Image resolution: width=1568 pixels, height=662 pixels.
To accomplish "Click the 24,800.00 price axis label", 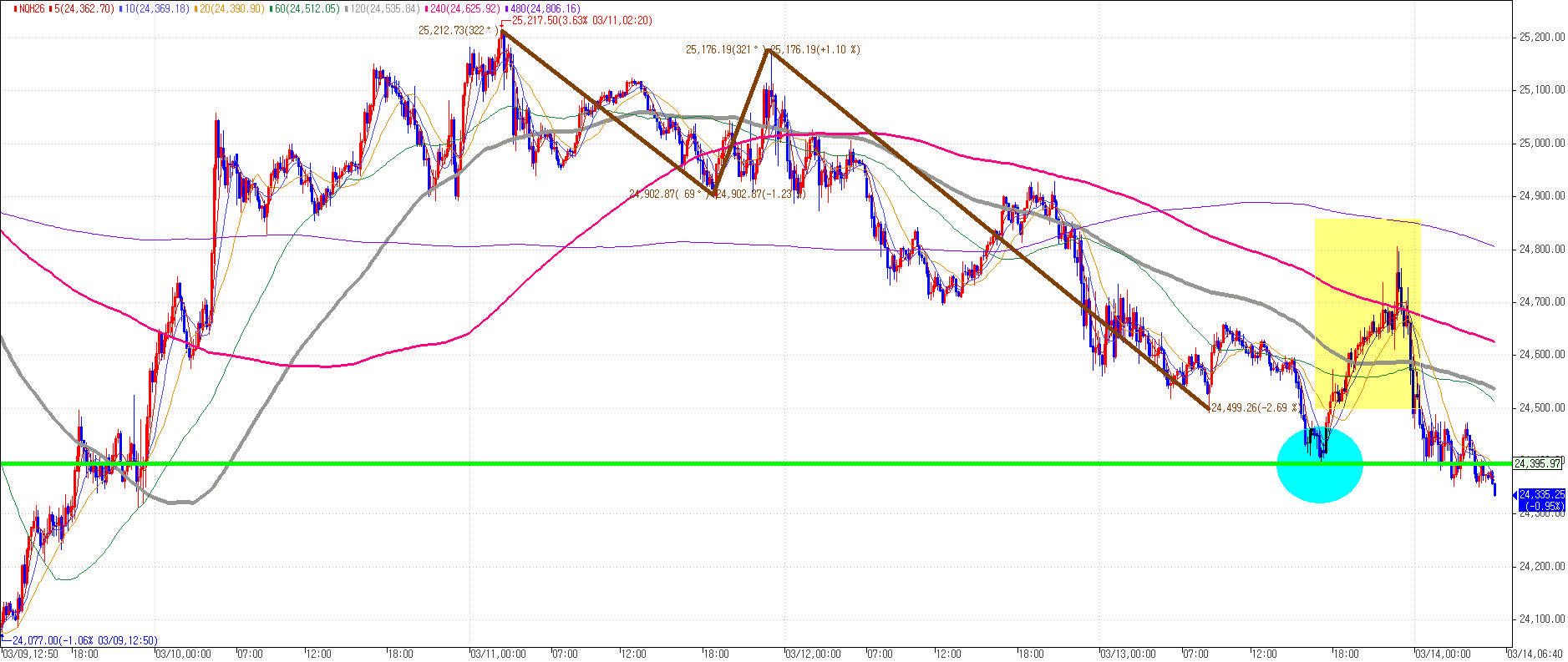I will (x=1543, y=250).
